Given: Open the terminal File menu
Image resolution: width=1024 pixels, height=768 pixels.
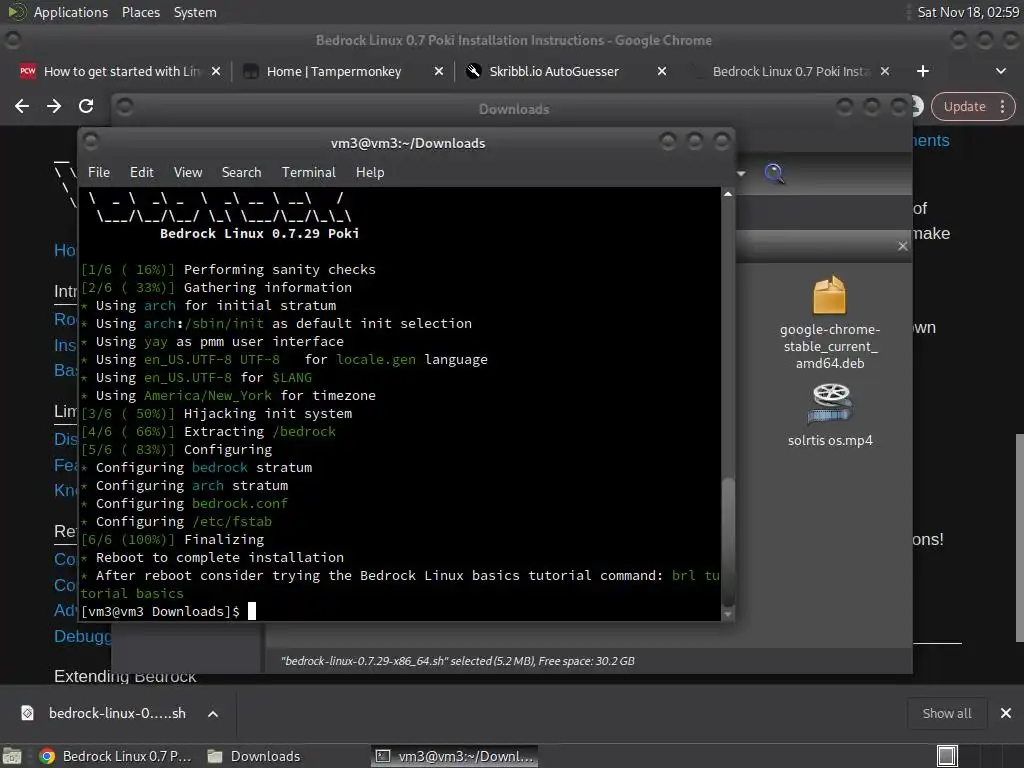Looking at the screenshot, I should click(x=99, y=172).
